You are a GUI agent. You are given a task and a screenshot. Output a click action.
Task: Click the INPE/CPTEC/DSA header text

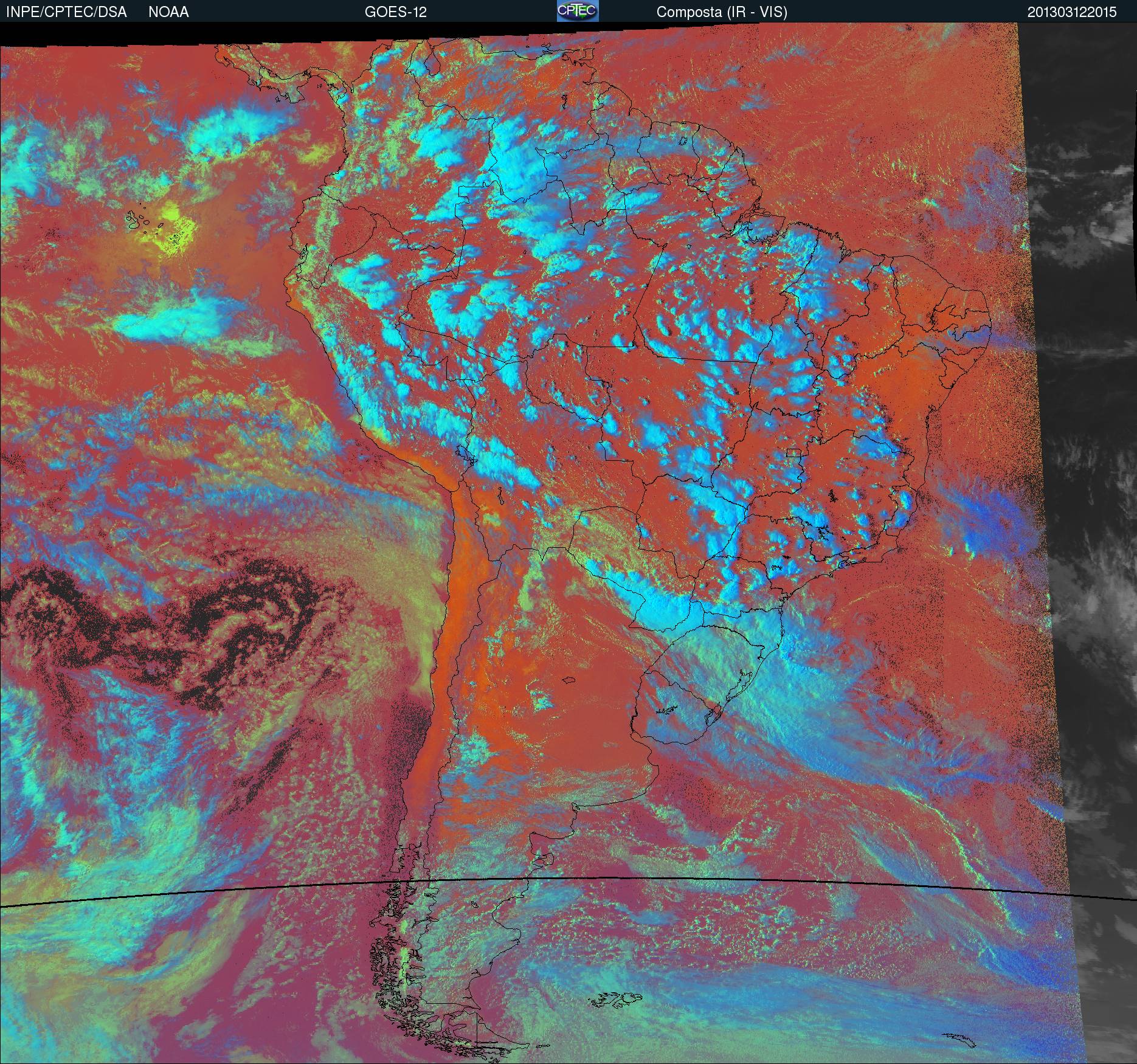pyautogui.click(x=66, y=12)
